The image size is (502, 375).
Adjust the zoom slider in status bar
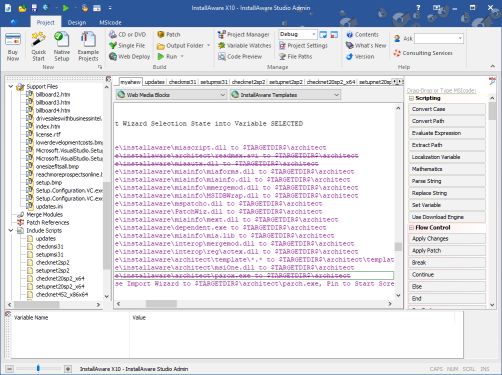tap(38, 368)
